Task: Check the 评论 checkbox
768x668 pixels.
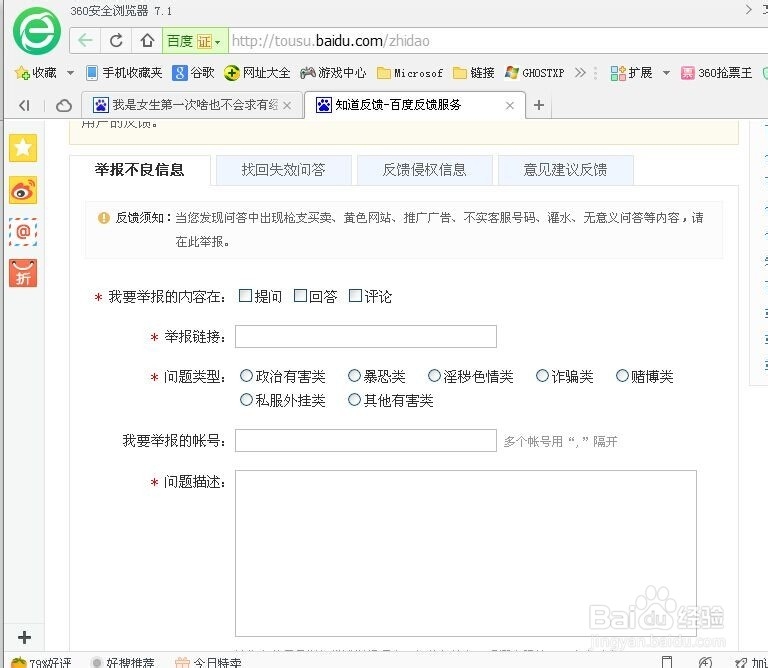Action: click(355, 296)
